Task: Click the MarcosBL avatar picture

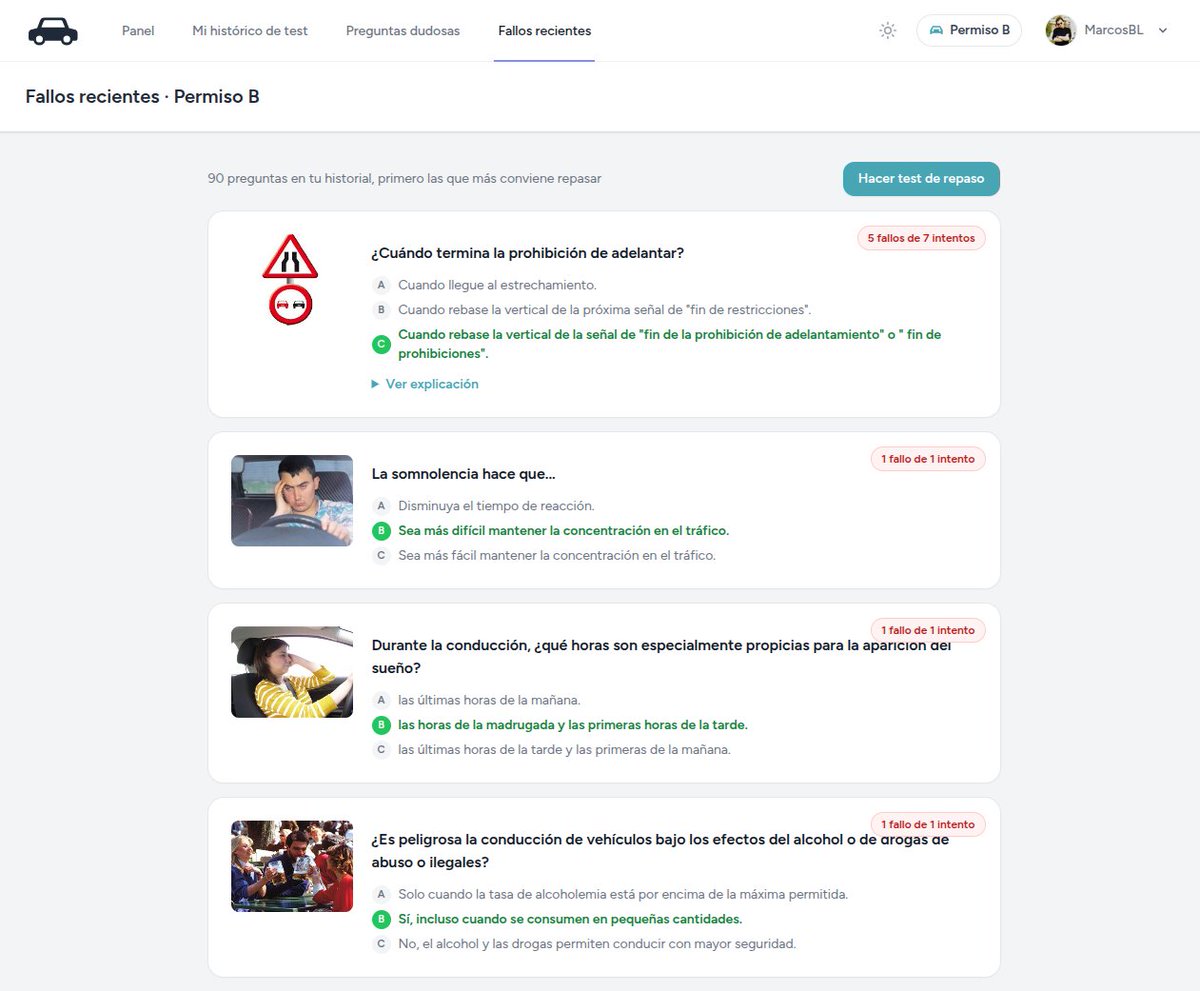Action: 1060,31
